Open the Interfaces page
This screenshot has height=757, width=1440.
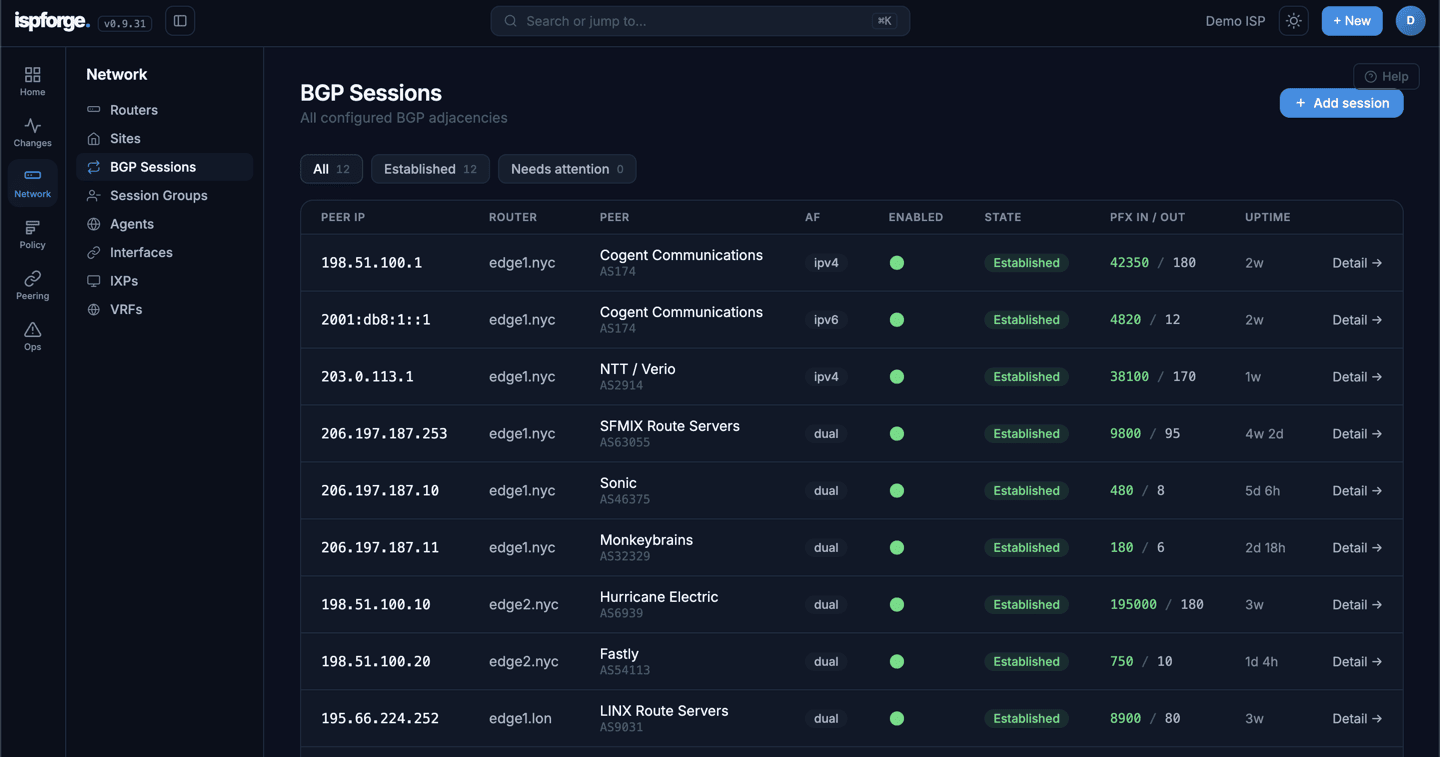point(165,252)
